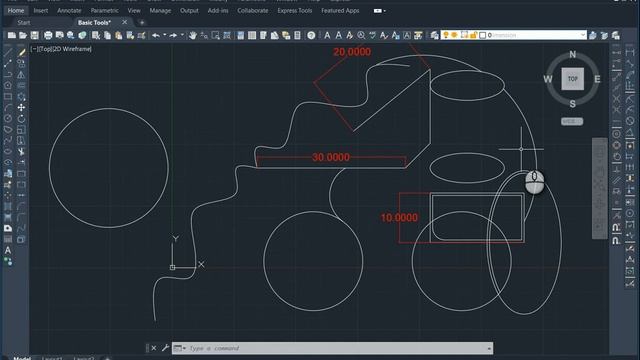Expand the Redo history dropdown arrow
The height and width of the screenshot is (360, 640).
tap(182, 36)
